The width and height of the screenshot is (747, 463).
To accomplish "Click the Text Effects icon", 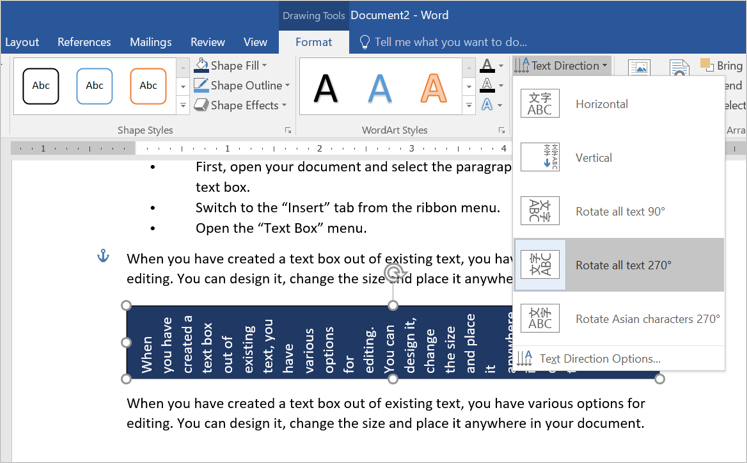I will click(x=486, y=105).
